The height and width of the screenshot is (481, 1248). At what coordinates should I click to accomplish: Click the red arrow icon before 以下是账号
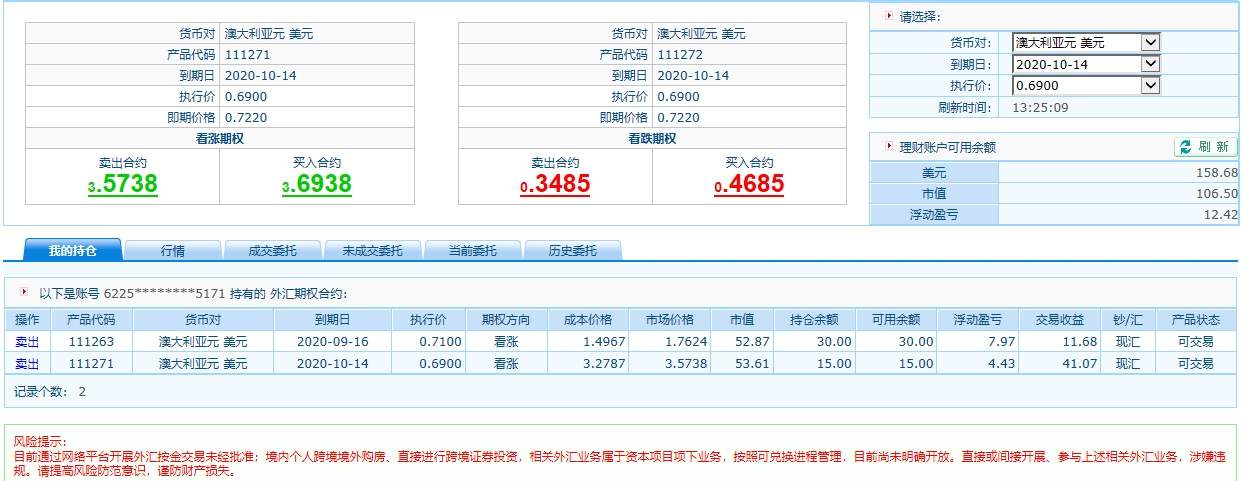[x=25, y=293]
